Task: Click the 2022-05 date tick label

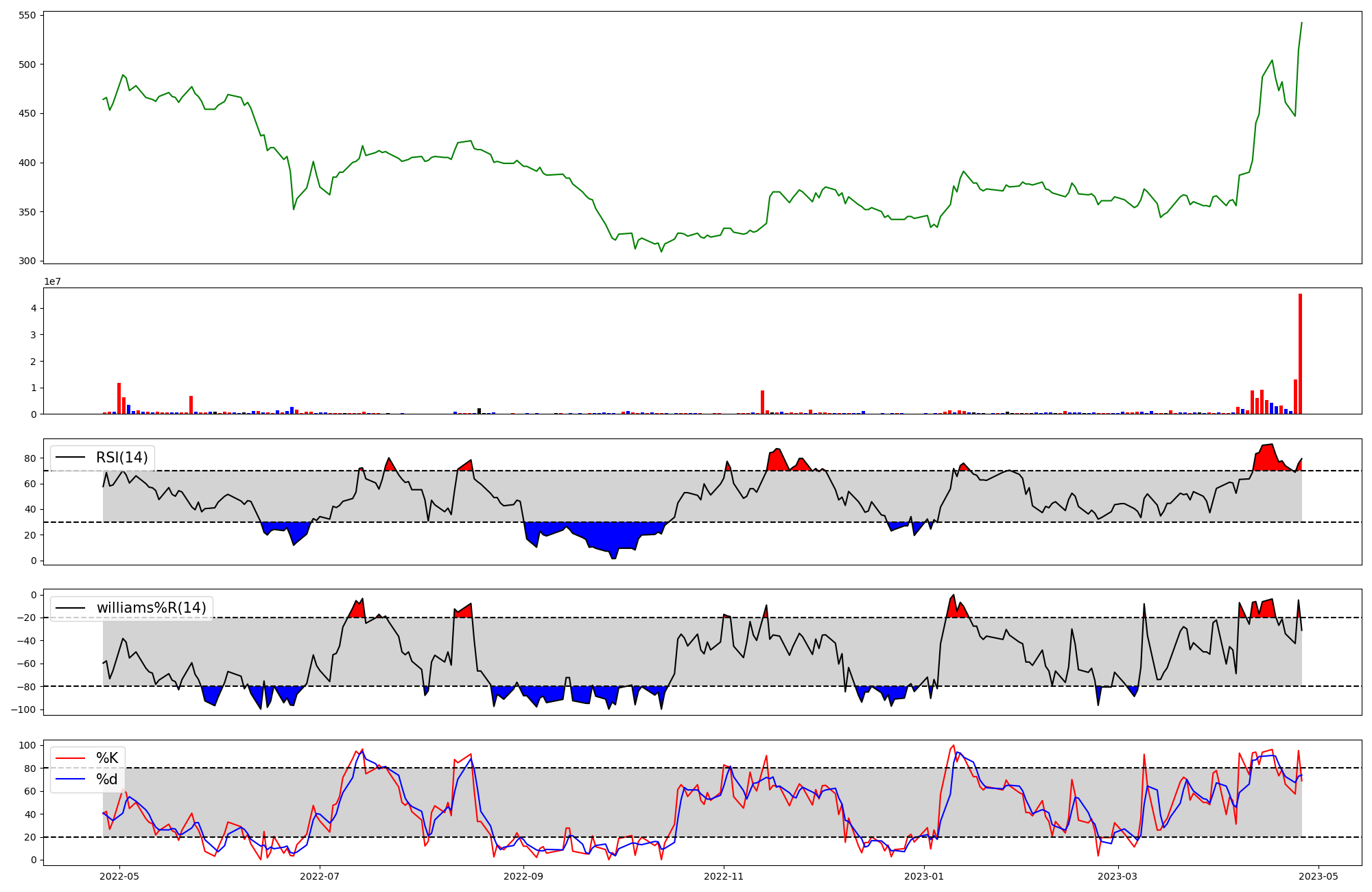Action: [120, 876]
